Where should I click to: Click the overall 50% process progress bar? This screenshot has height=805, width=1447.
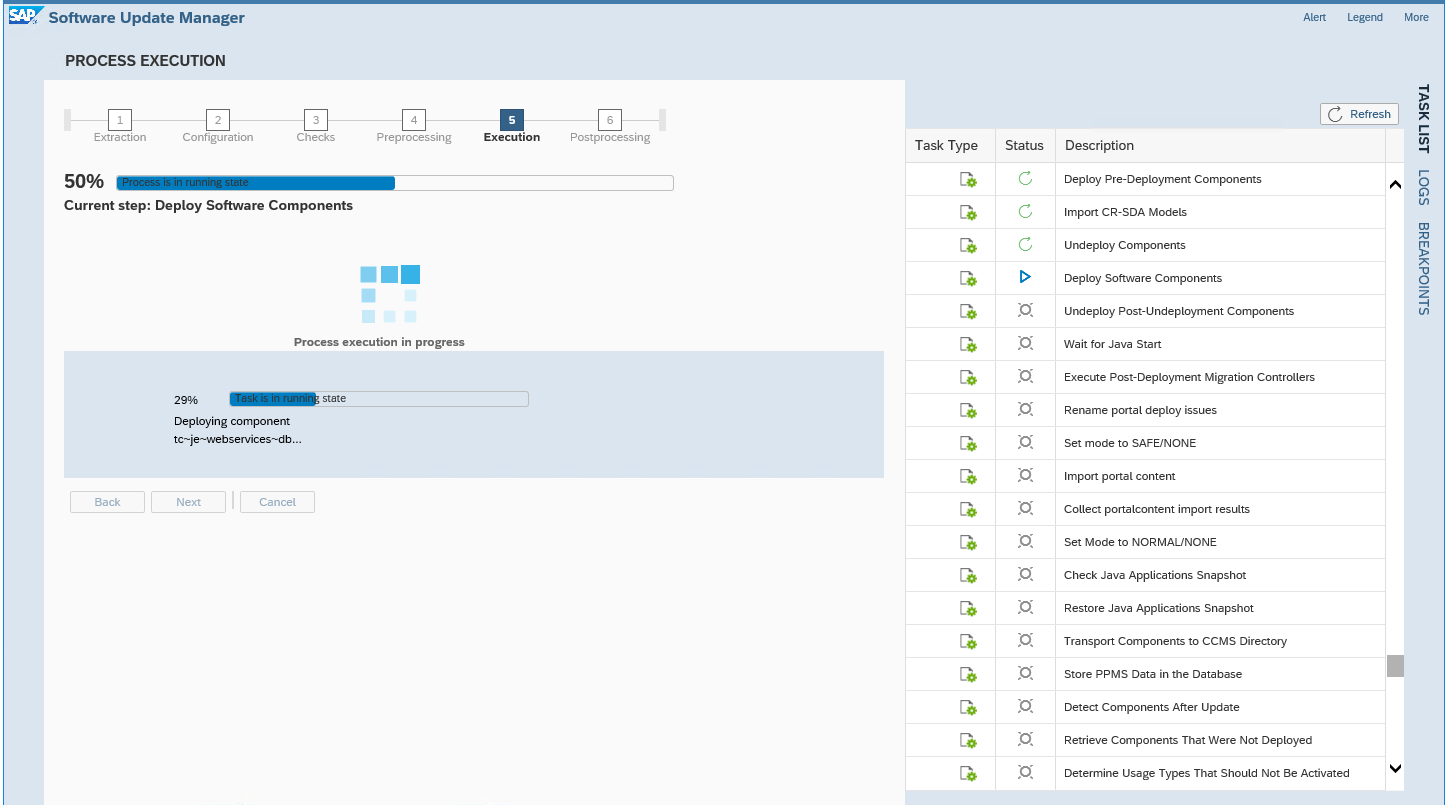(395, 183)
